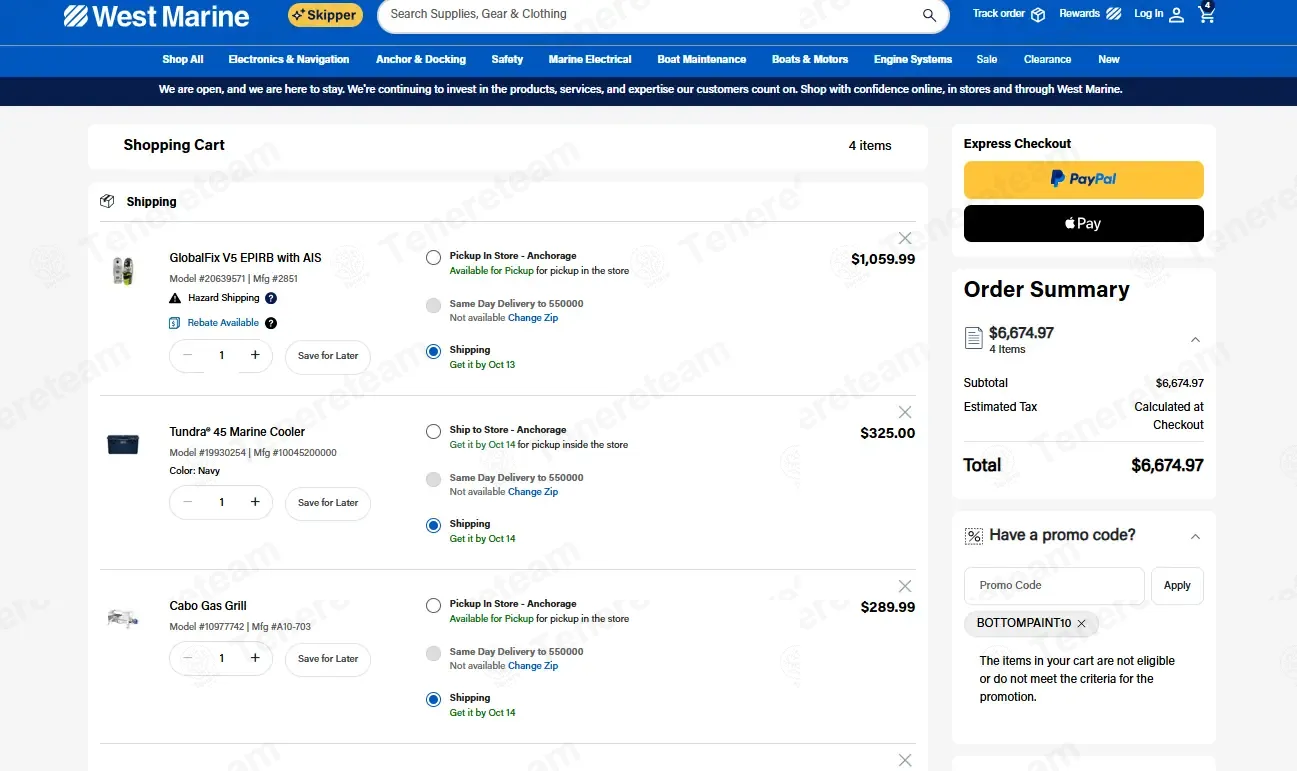Click the Rewards stripes icon
1297x771 pixels.
pos(1114,14)
